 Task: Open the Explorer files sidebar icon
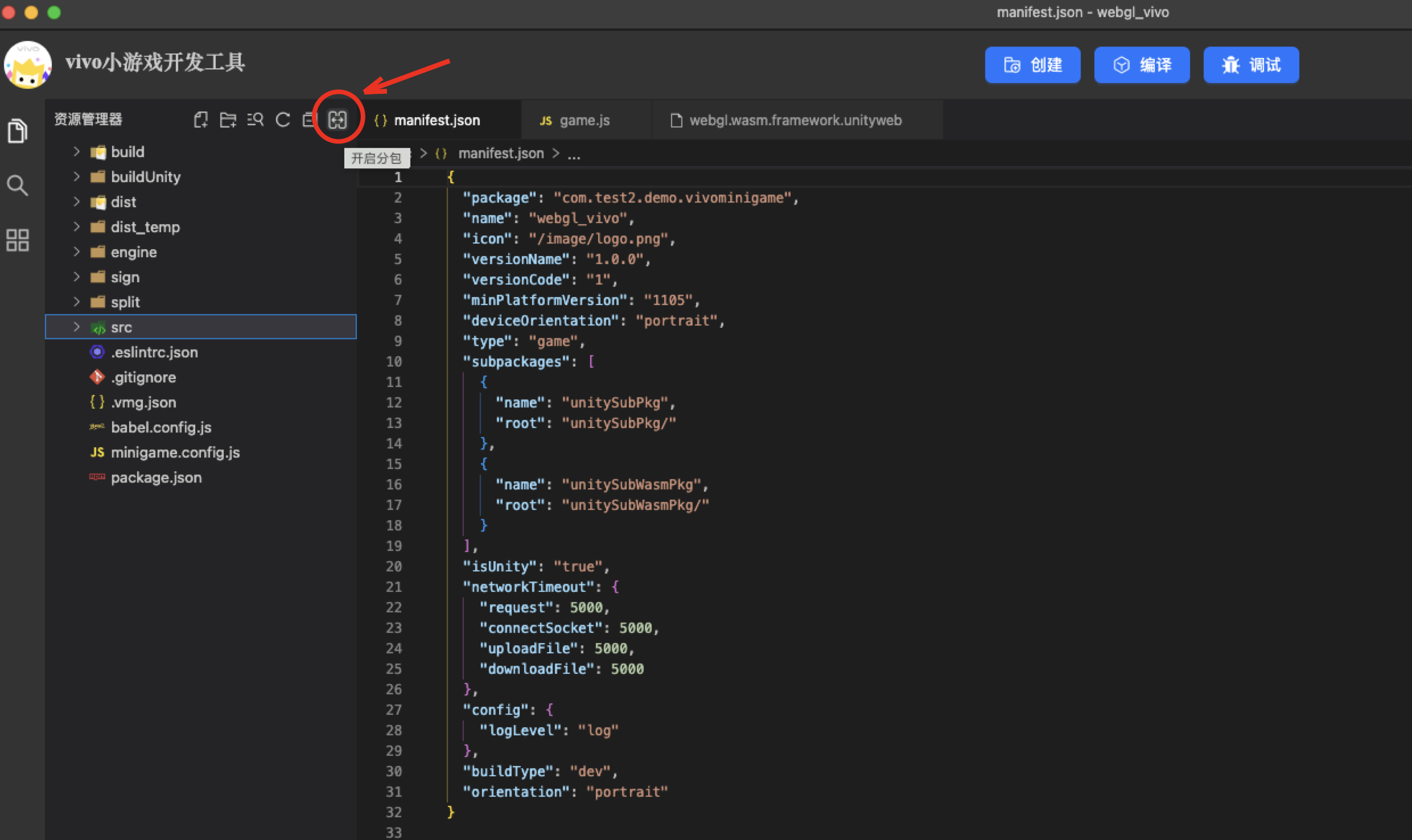pos(17,131)
